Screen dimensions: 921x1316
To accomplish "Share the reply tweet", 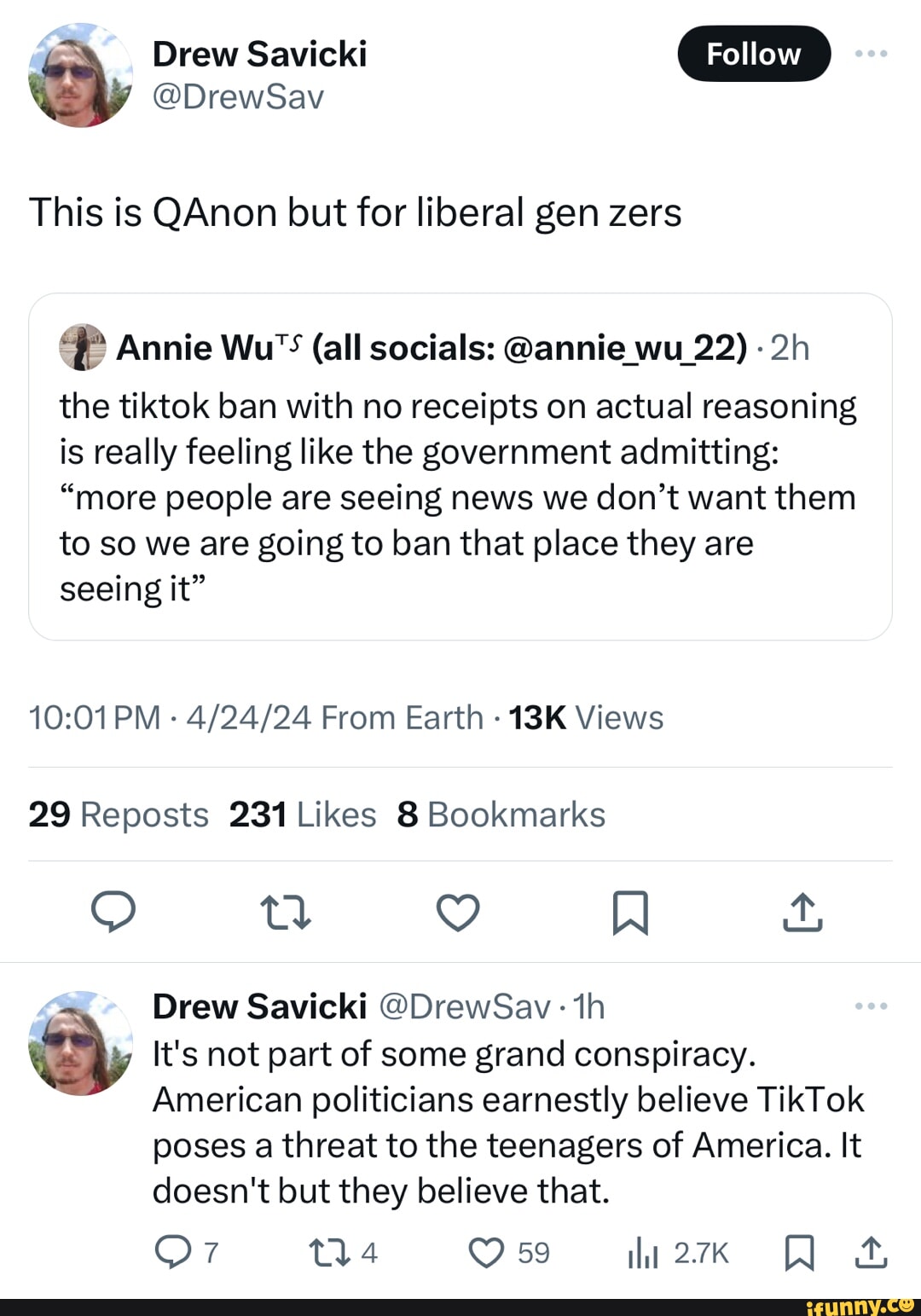I will click(x=871, y=1252).
